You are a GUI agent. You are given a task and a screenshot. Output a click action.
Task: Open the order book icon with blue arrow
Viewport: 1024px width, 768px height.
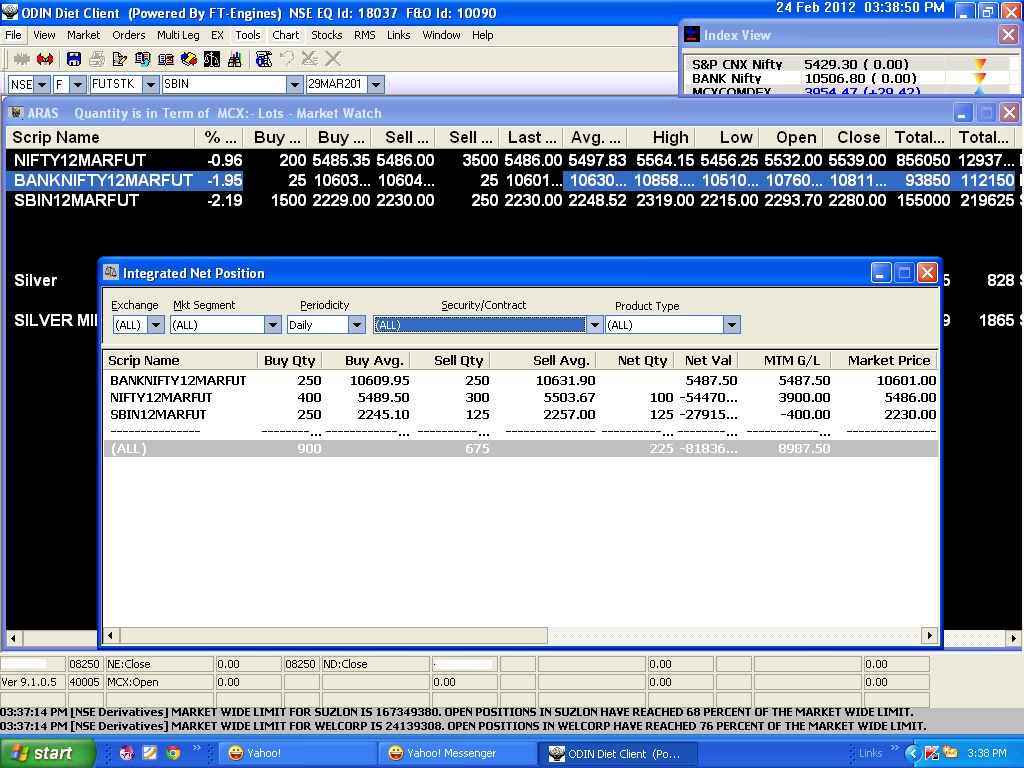tap(142, 59)
